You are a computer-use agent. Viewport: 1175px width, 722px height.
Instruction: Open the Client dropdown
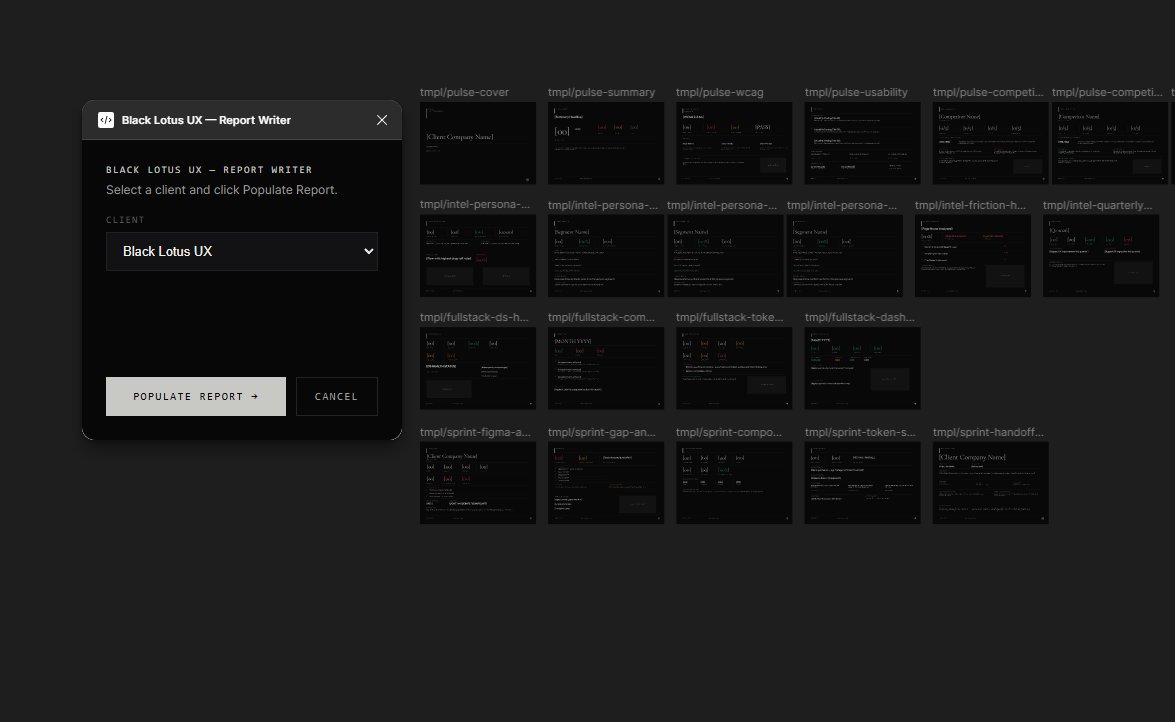(242, 251)
